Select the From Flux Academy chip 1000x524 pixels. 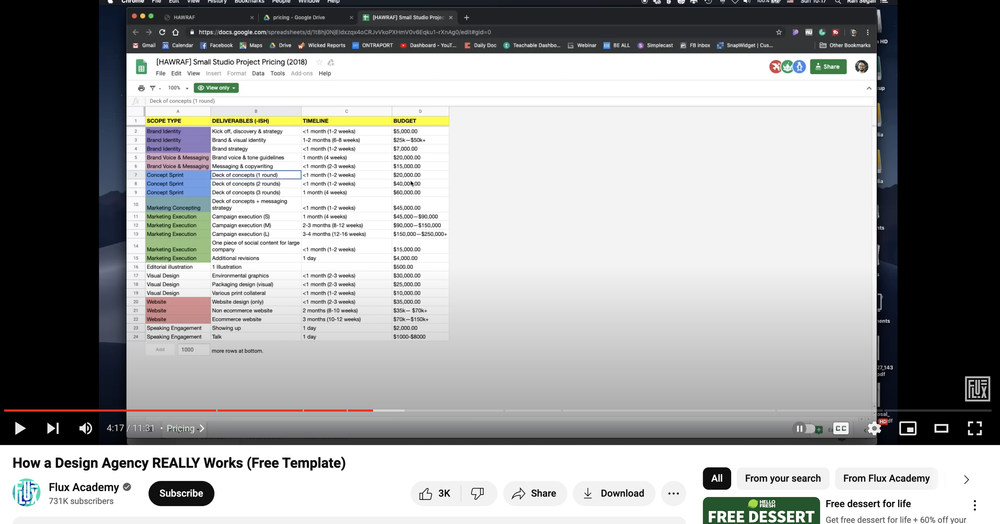[x=886, y=478]
